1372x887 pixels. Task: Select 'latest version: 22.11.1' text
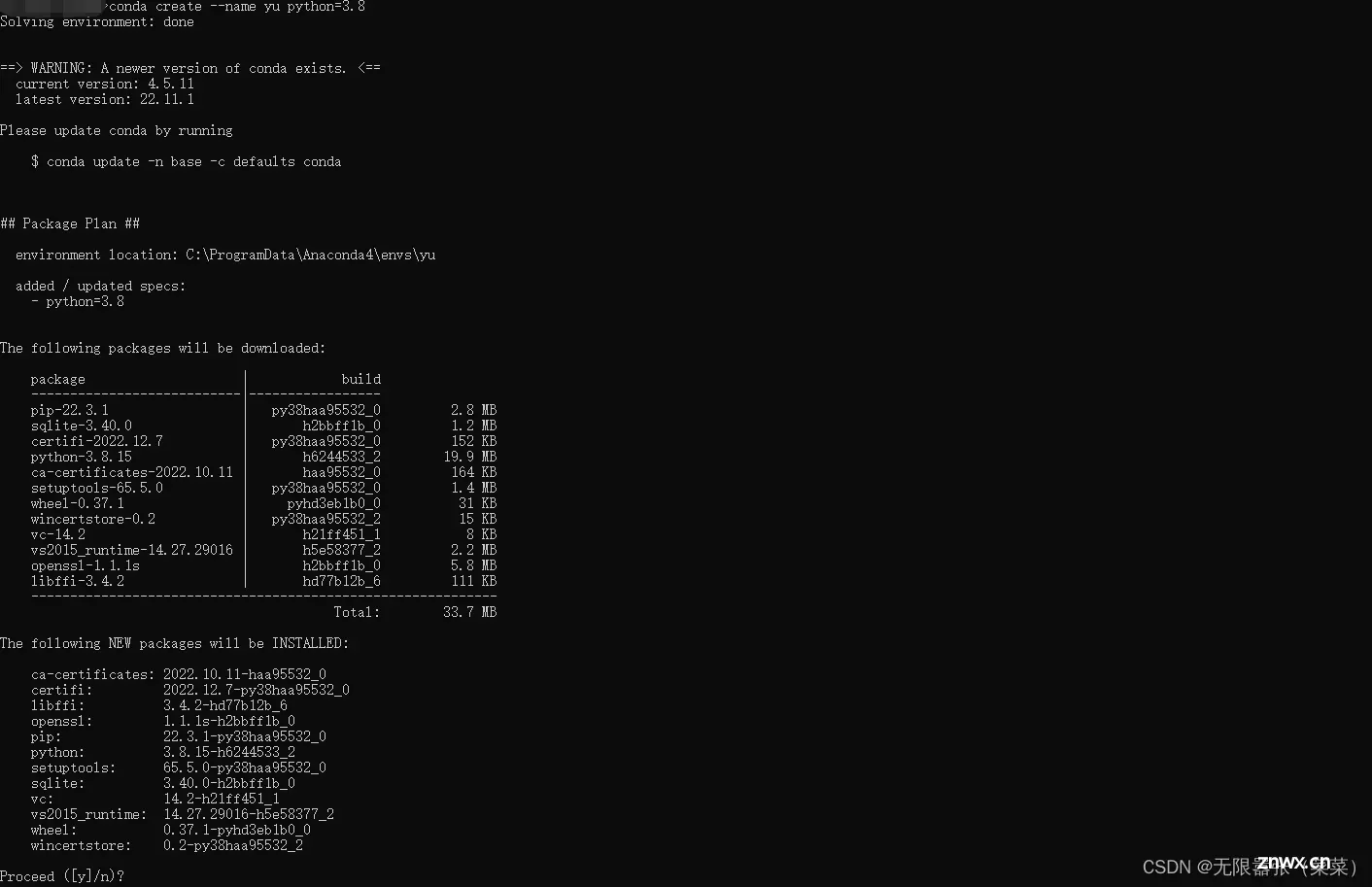click(x=105, y=99)
